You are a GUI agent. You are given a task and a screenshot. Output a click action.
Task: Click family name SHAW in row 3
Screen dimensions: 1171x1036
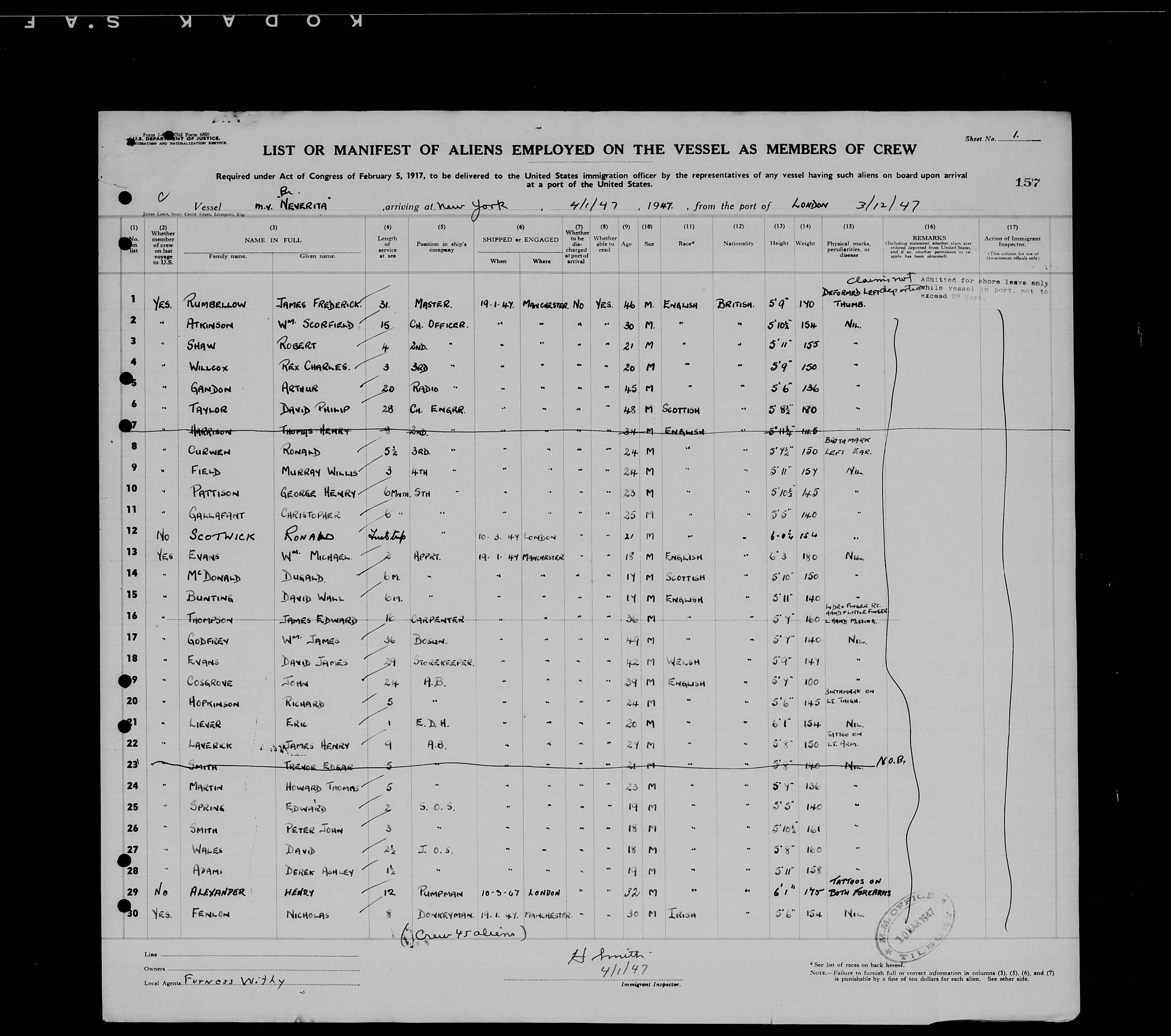[202, 346]
